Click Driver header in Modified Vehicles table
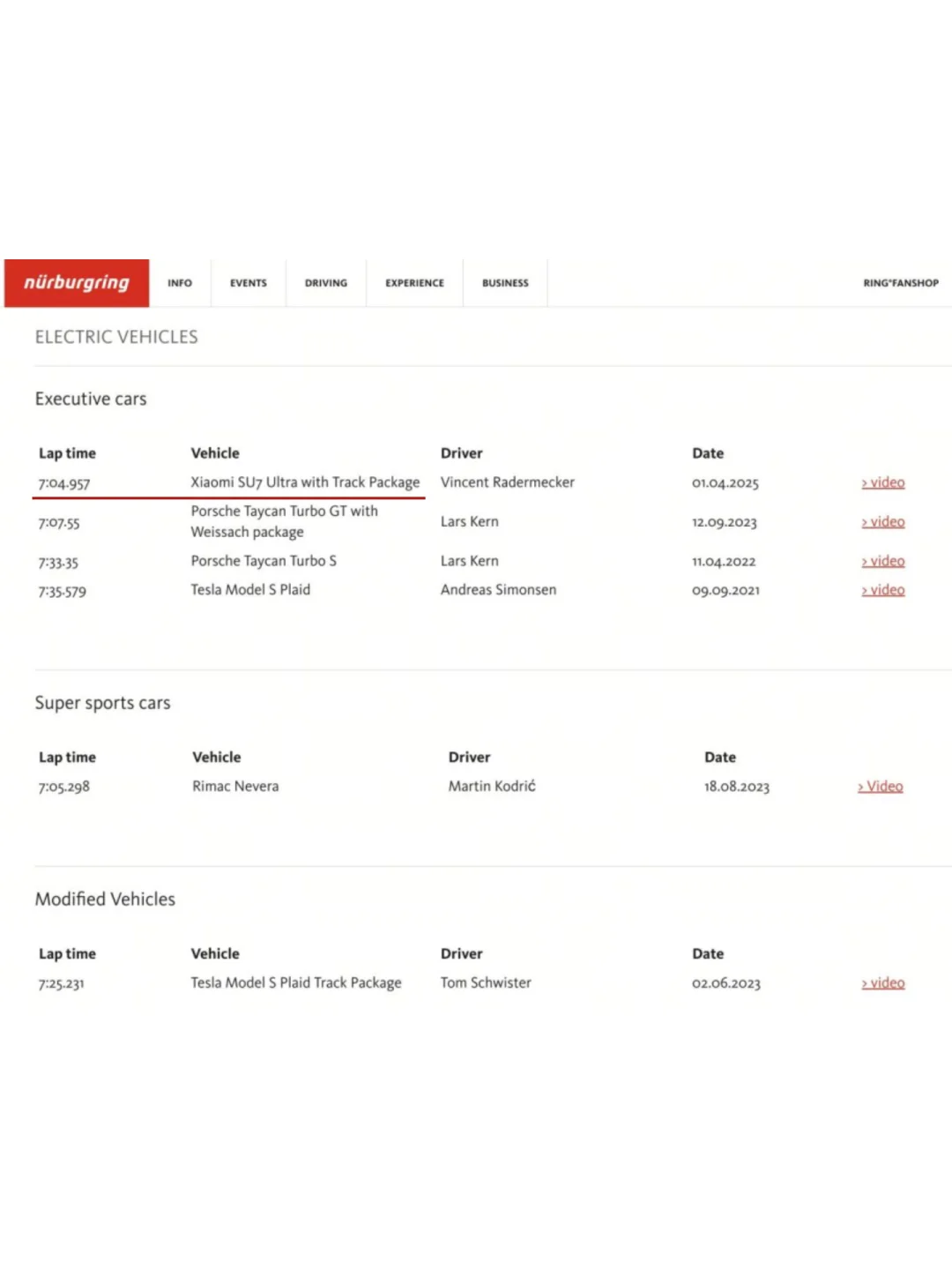This screenshot has height=1270, width=952. [462, 953]
